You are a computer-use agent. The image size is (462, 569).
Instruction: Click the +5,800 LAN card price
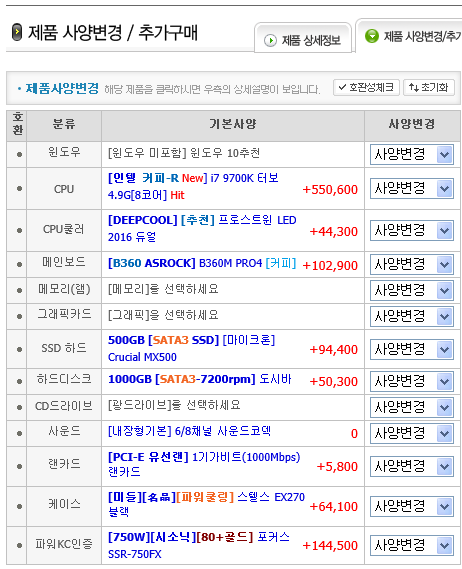(337, 467)
